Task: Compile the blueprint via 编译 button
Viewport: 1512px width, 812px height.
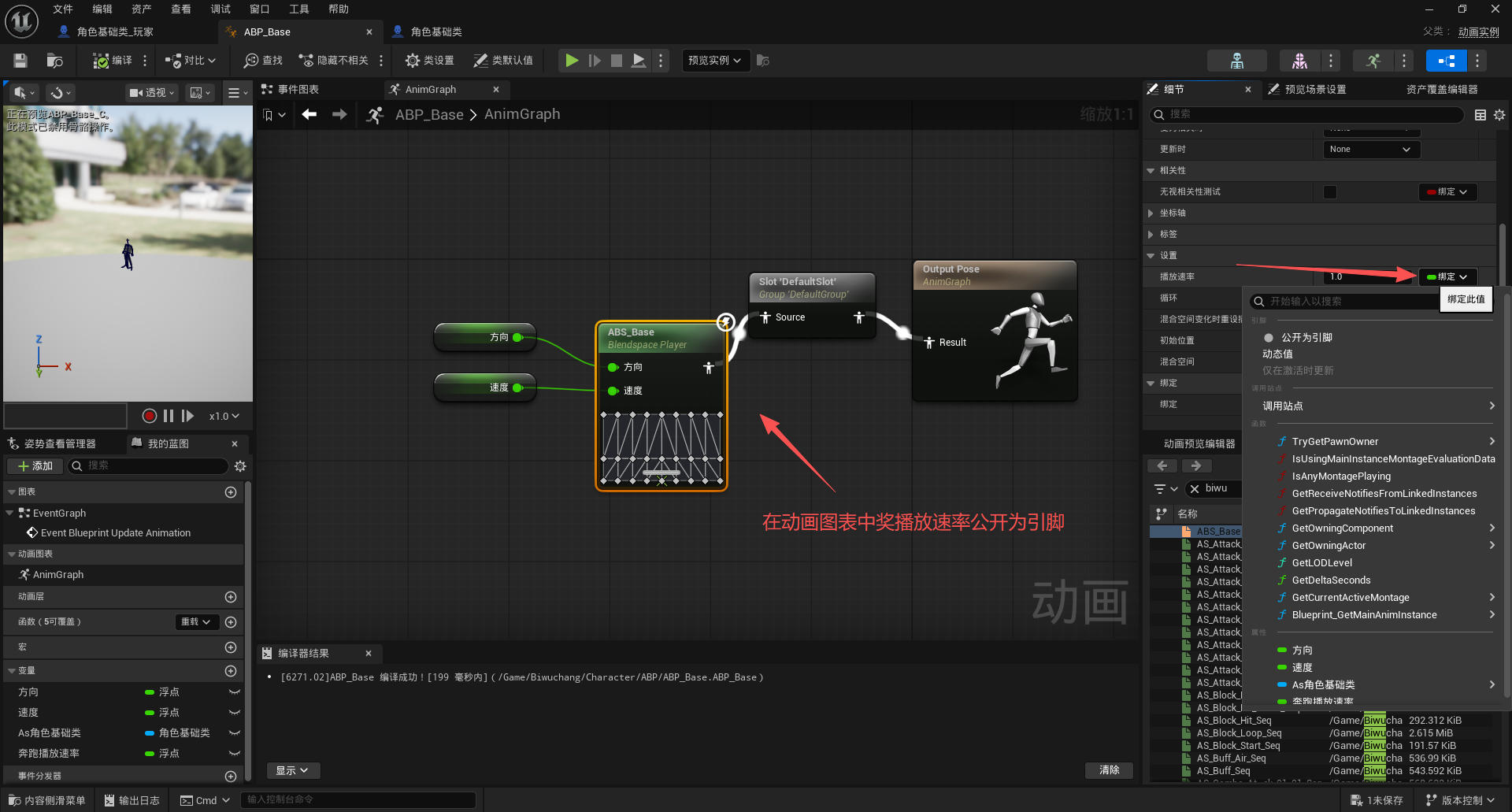Action: click(112, 61)
